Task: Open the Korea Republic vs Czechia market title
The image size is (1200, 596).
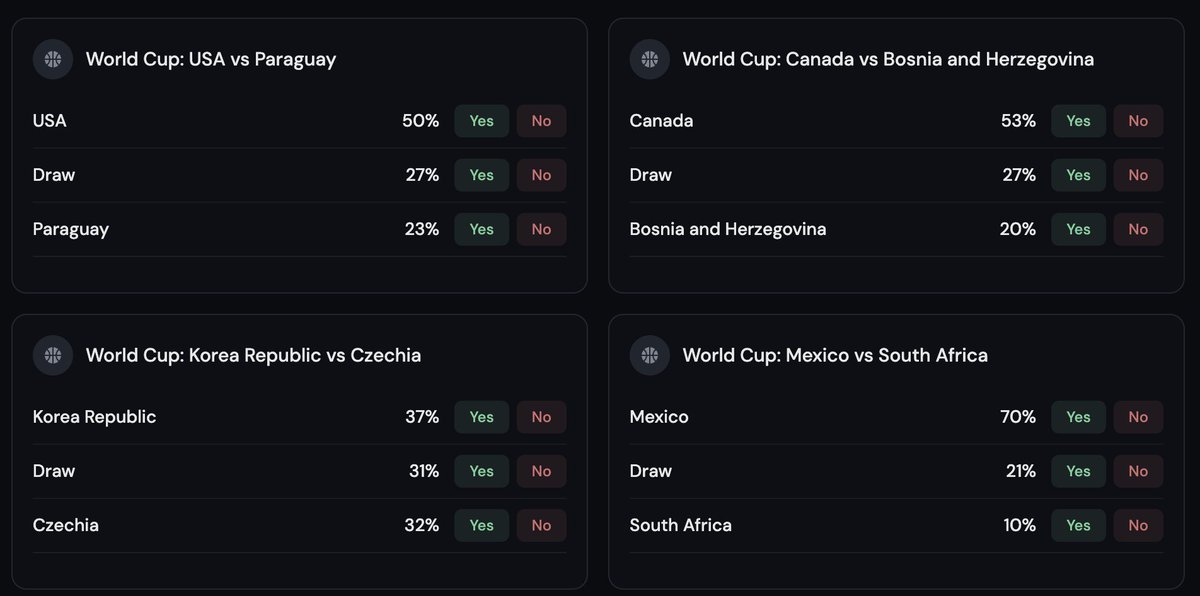Action: click(x=253, y=355)
